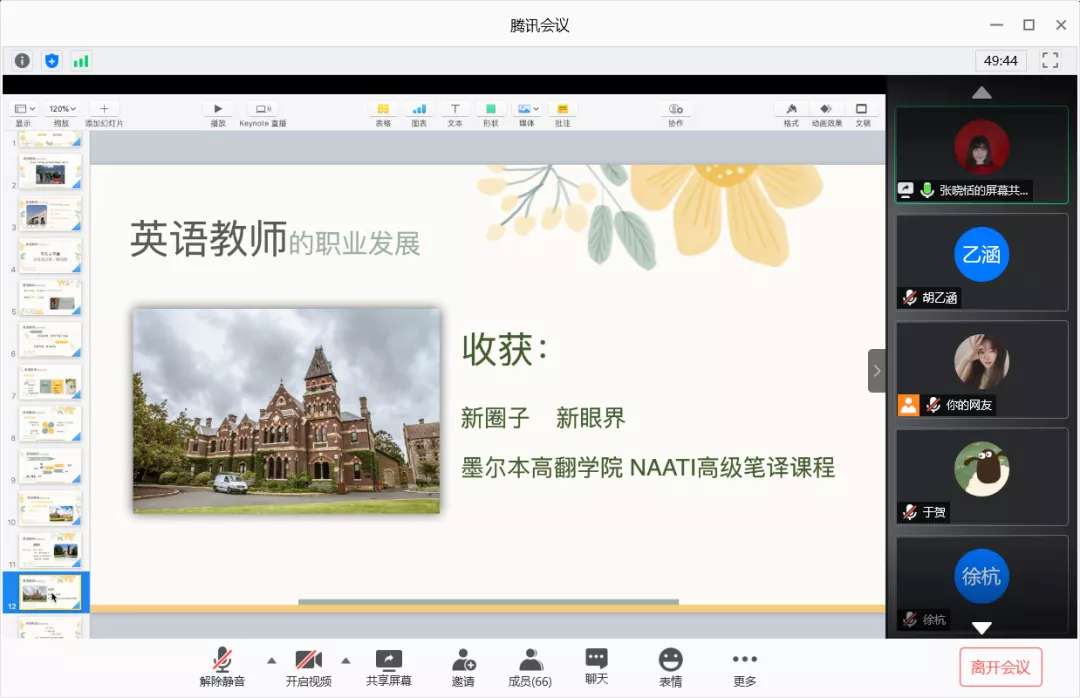The width and height of the screenshot is (1080, 698).
Task: Open the 更多 more menu
Action: tap(744, 667)
